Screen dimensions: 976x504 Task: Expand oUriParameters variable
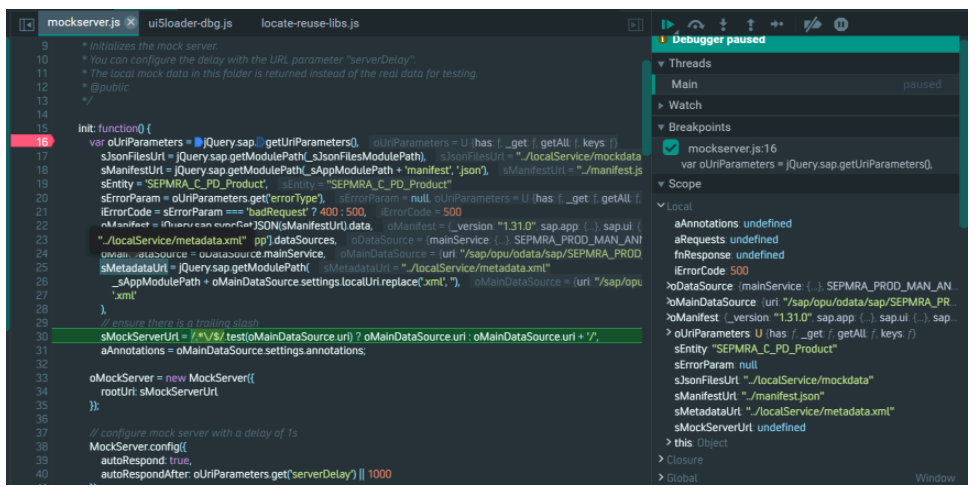pyautogui.click(x=670, y=333)
